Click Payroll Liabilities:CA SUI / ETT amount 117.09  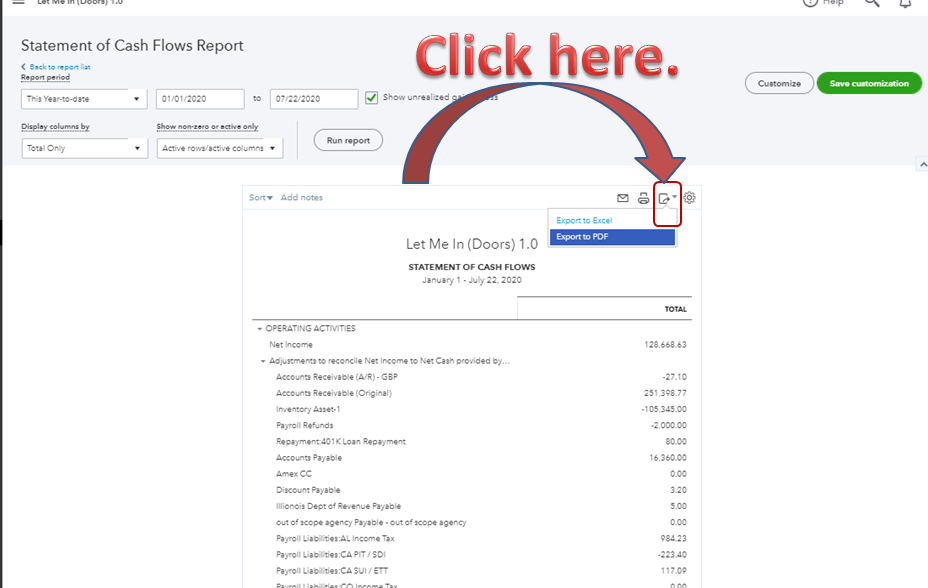pos(674,571)
